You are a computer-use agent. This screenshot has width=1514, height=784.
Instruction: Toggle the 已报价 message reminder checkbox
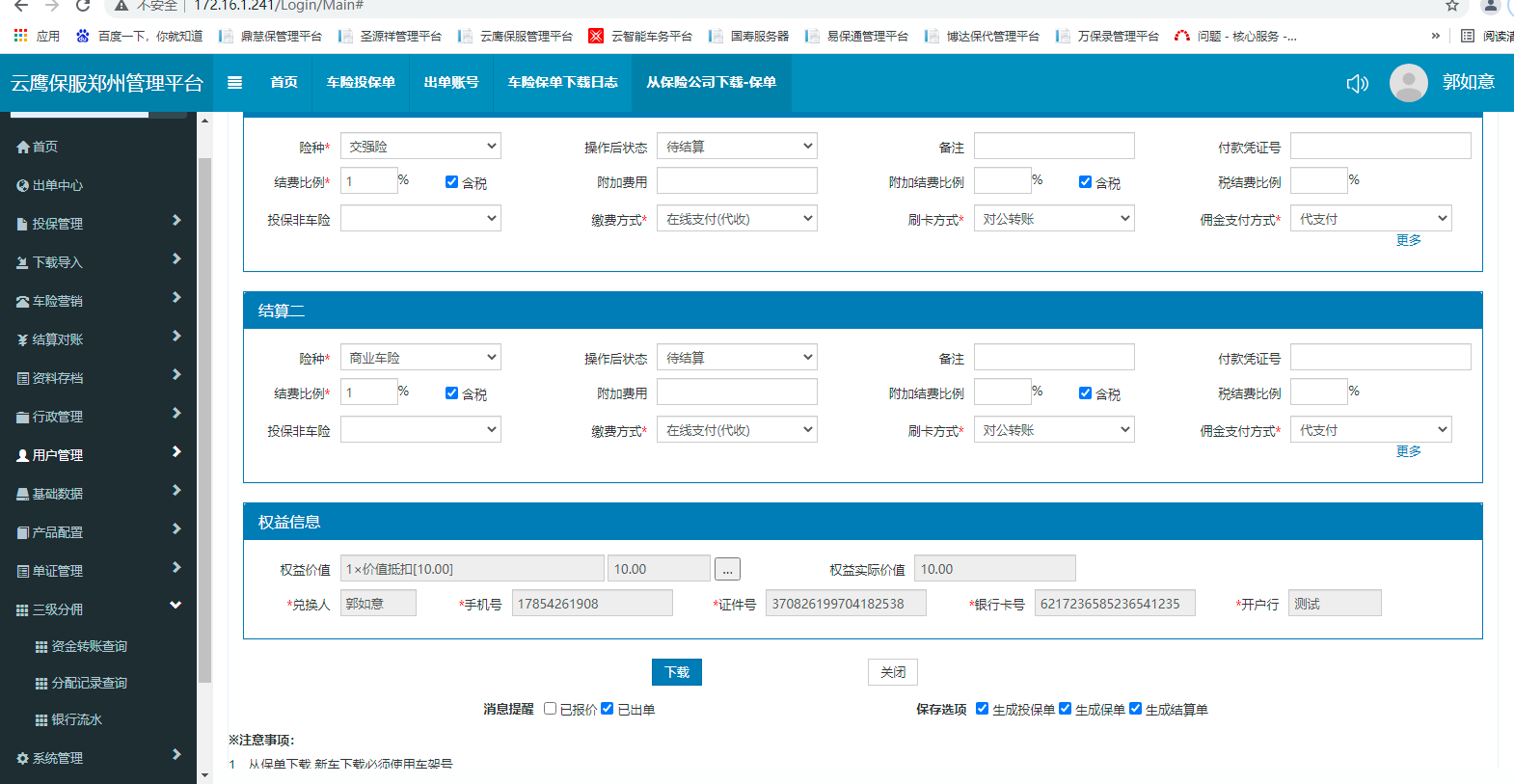(x=551, y=709)
